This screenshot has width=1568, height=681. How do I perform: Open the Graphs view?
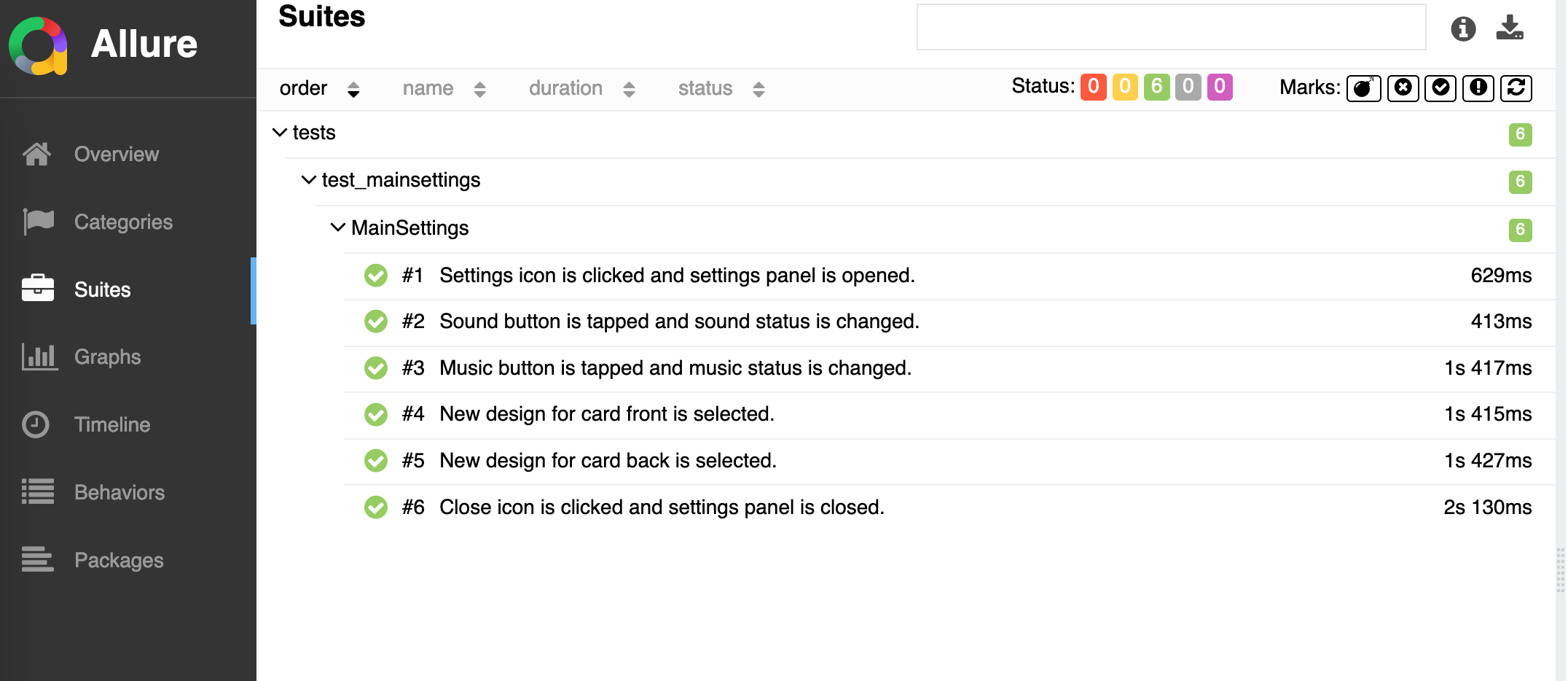(107, 357)
